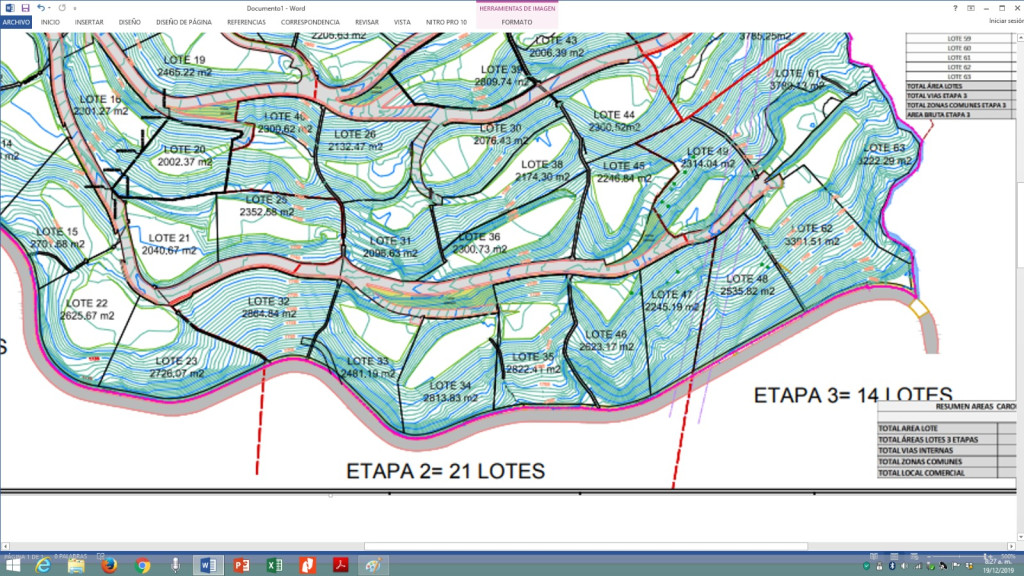1024x576 pixels.
Task: Click the Action Center flag tray icon
Action: tap(956, 566)
